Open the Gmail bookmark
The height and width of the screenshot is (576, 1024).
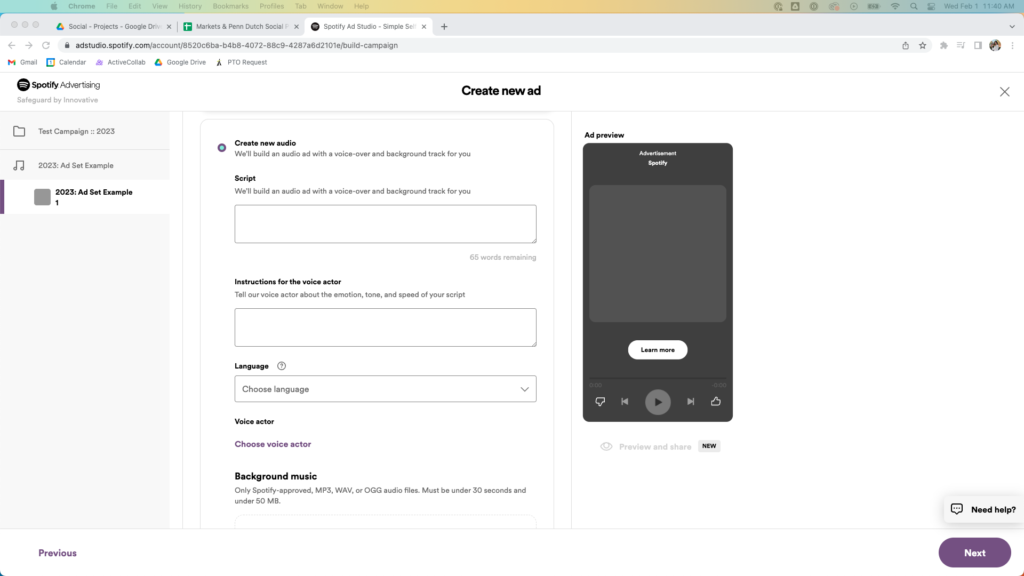point(22,62)
